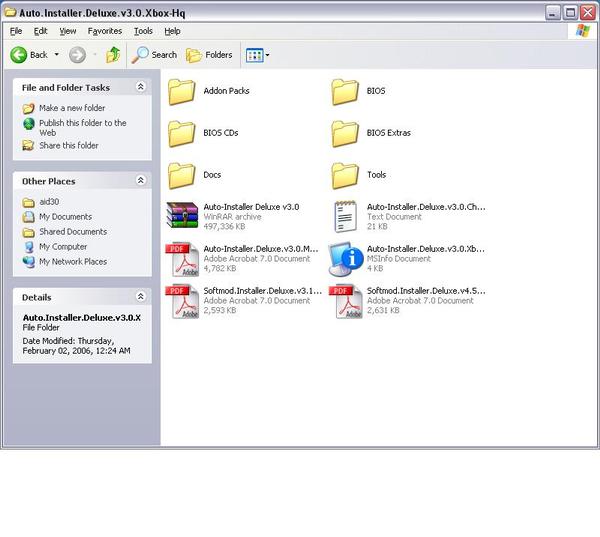Open the Favorites menu
This screenshot has width=600, height=537.
pos(105,31)
